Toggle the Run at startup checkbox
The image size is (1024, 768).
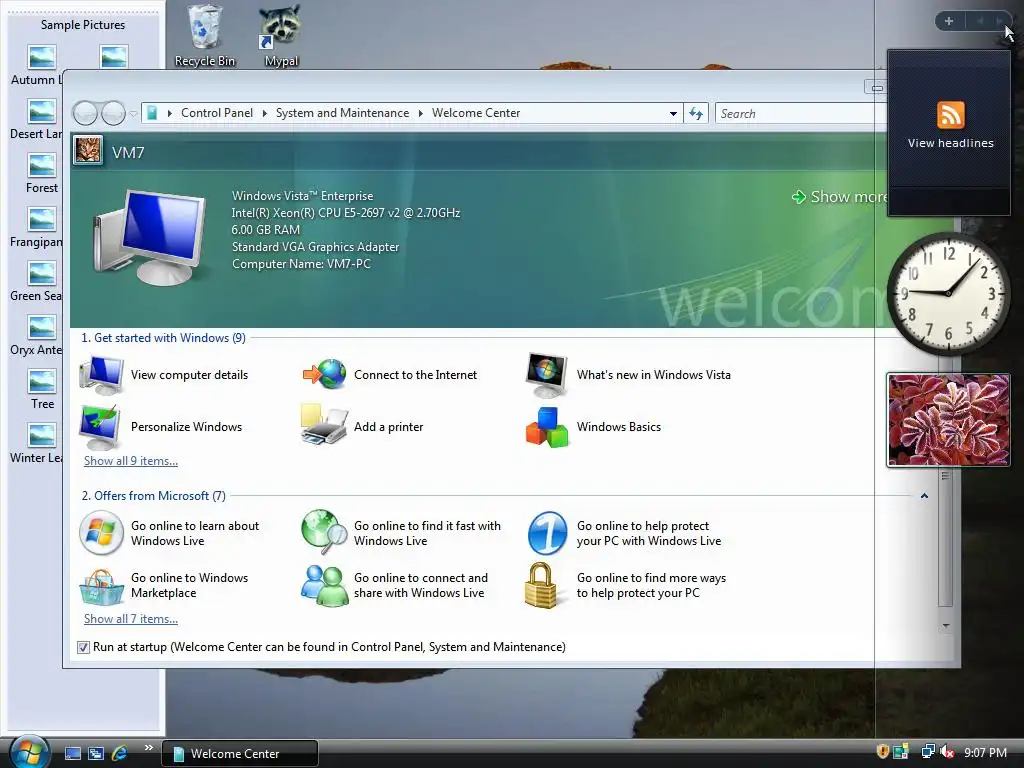[x=83, y=647]
